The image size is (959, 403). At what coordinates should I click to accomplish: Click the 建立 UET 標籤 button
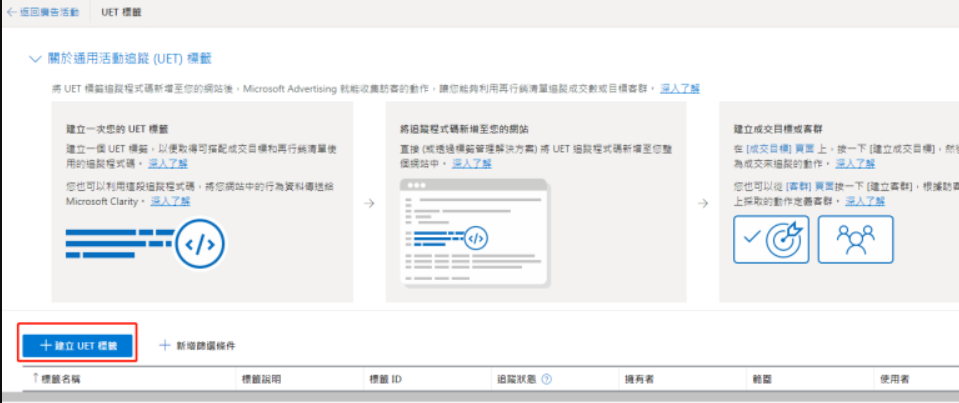pyautogui.click(x=78, y=346)
